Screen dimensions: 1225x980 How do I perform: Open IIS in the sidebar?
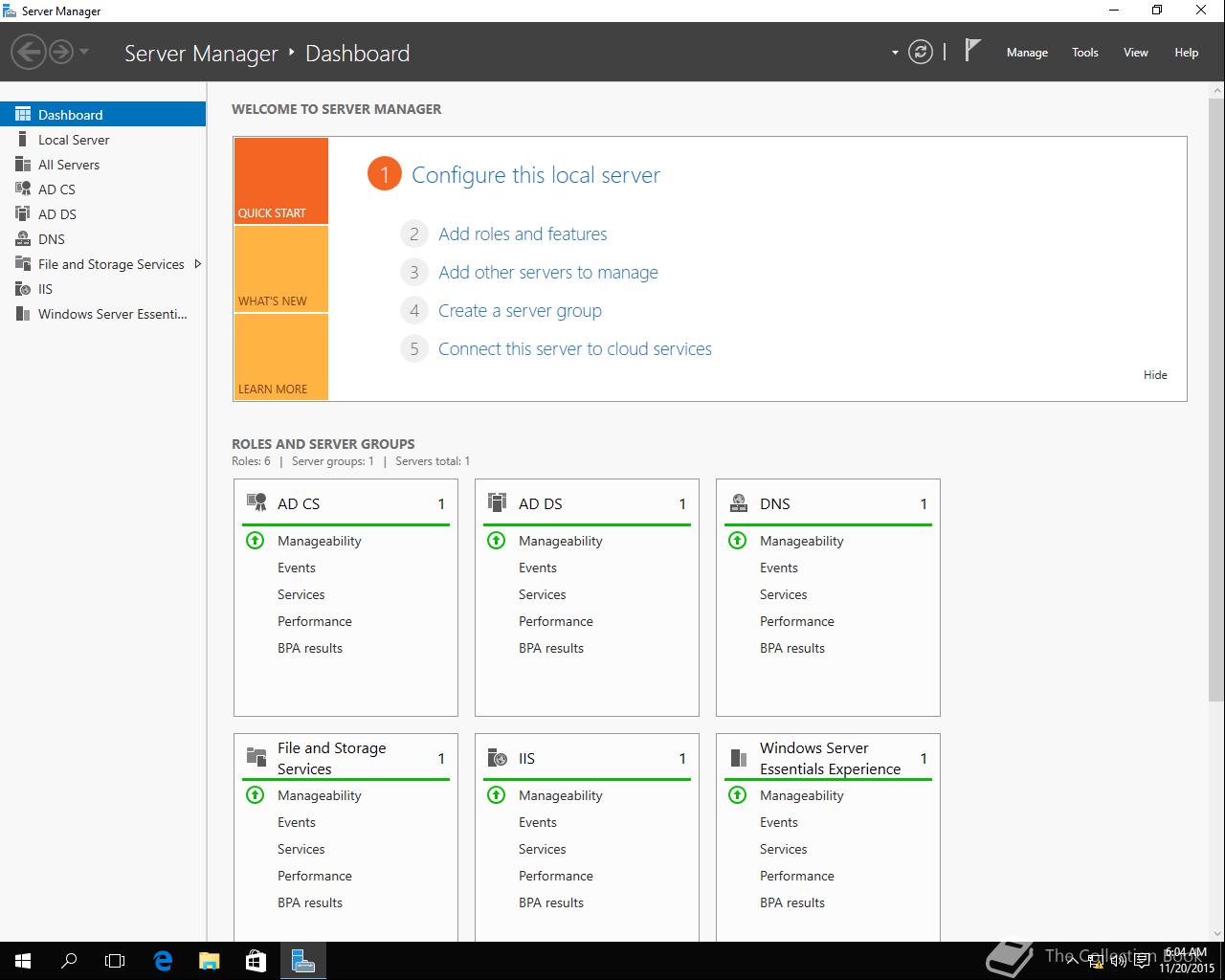(103, 289)
